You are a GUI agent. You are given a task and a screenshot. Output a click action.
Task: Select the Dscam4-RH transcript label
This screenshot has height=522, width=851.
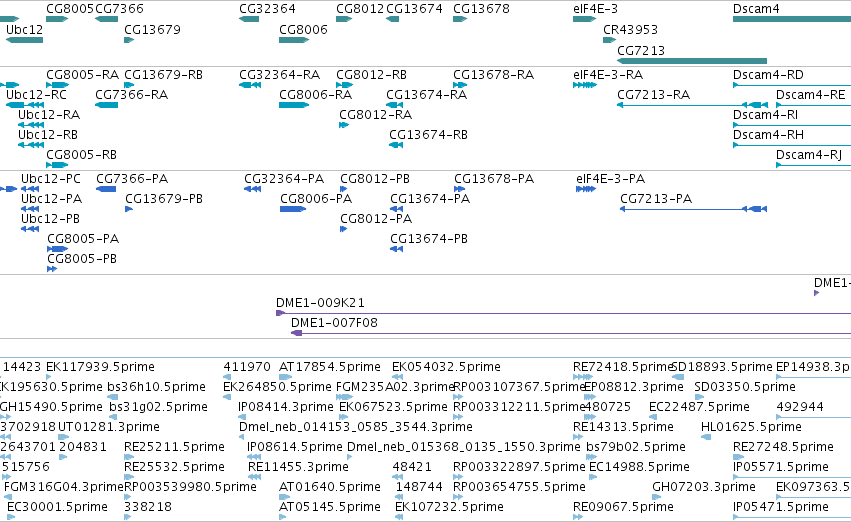pos(768,135)
